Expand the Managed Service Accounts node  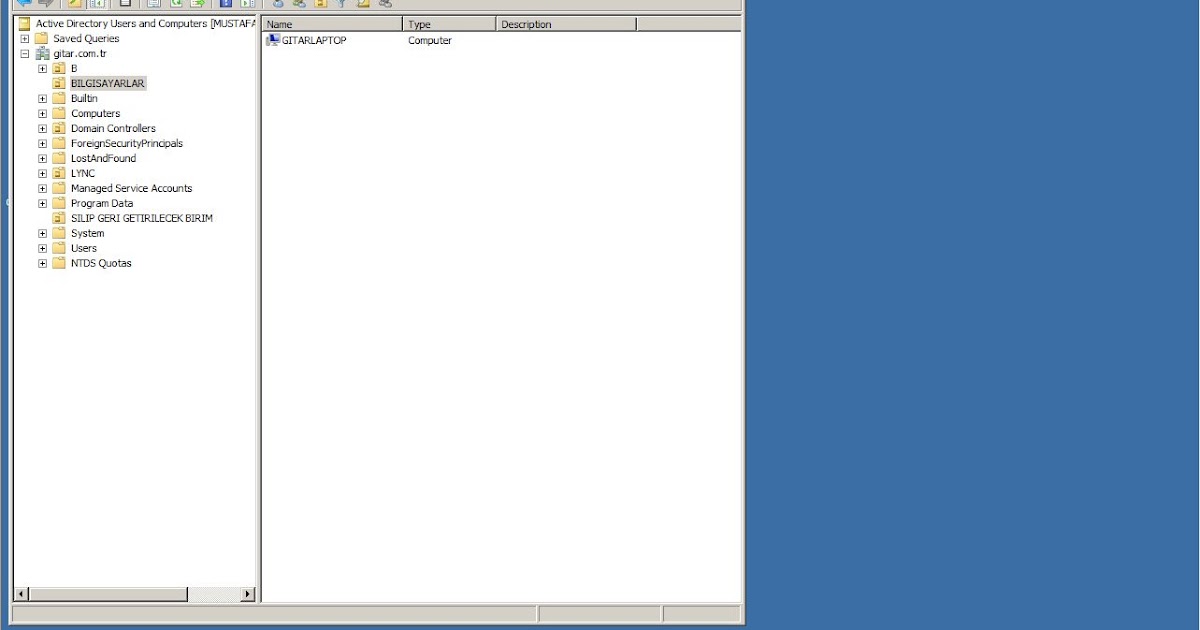[42, 189]
